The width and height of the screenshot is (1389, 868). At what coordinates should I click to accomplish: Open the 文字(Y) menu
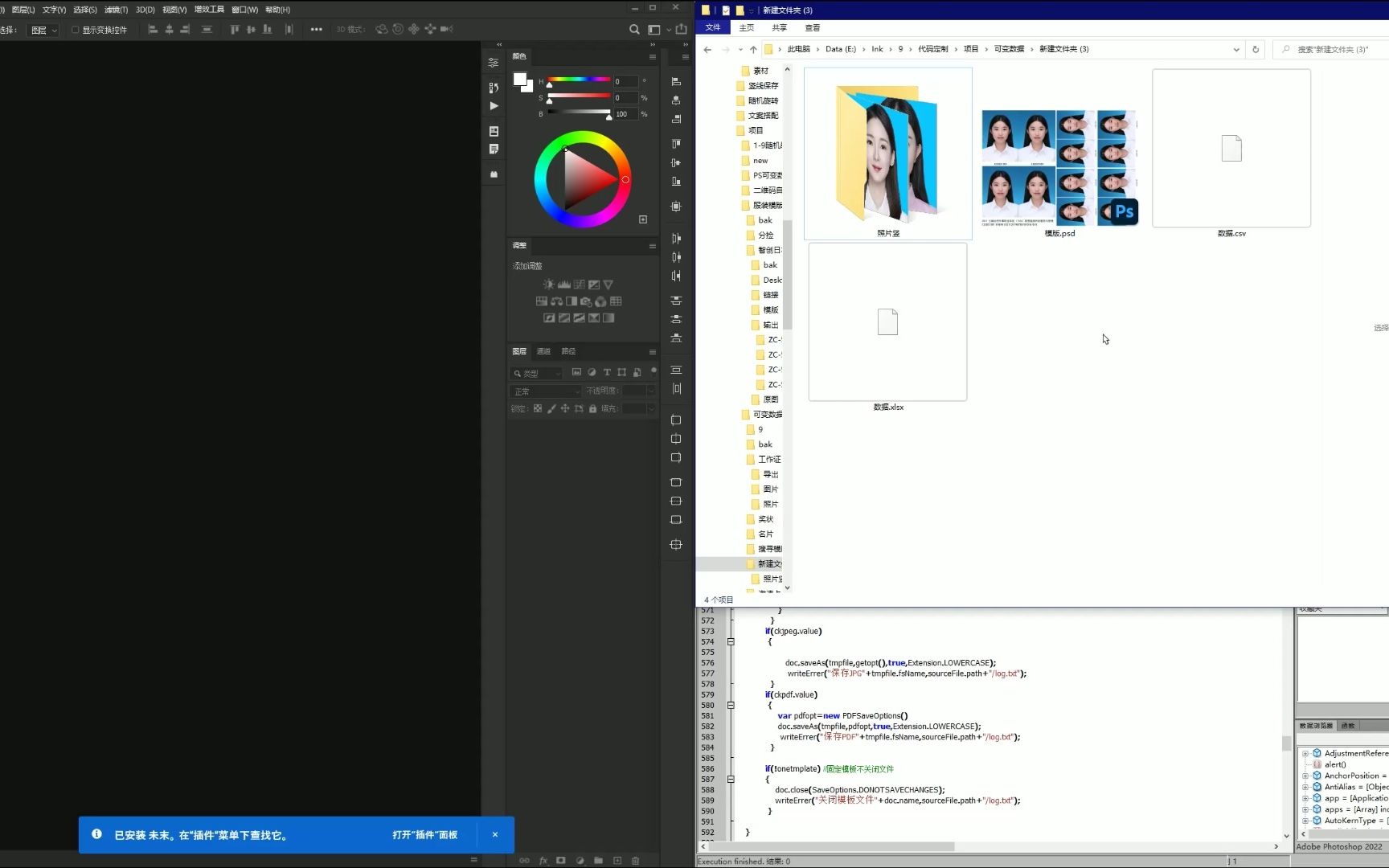pyautogui.click(x=54, y=10)
